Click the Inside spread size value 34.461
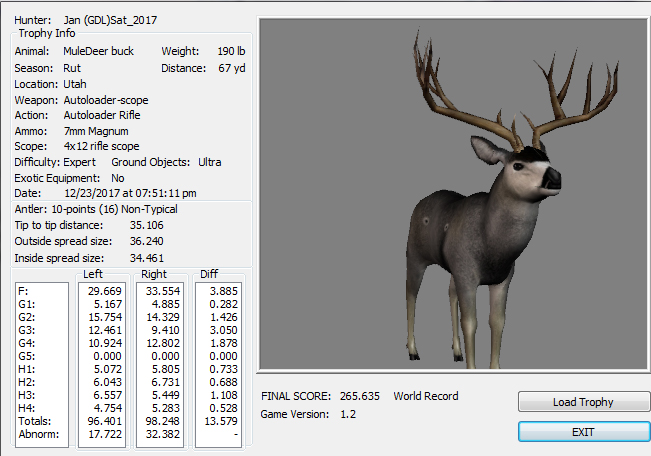Image resolution: width=651 pixels, height=456 pixels. [147, 257]
